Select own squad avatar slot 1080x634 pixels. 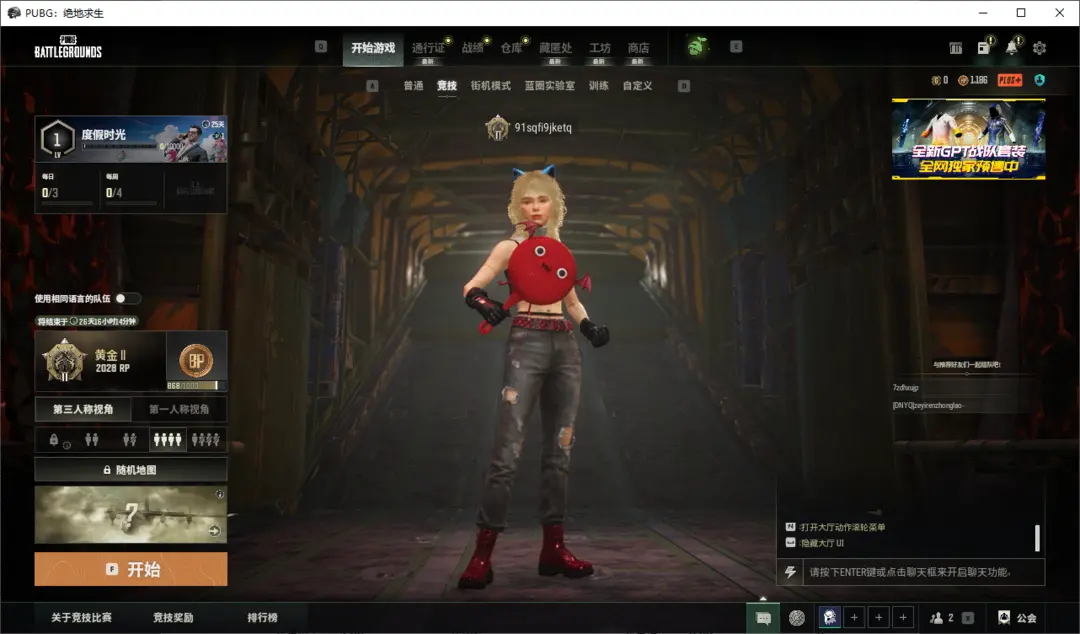(830, 617)
